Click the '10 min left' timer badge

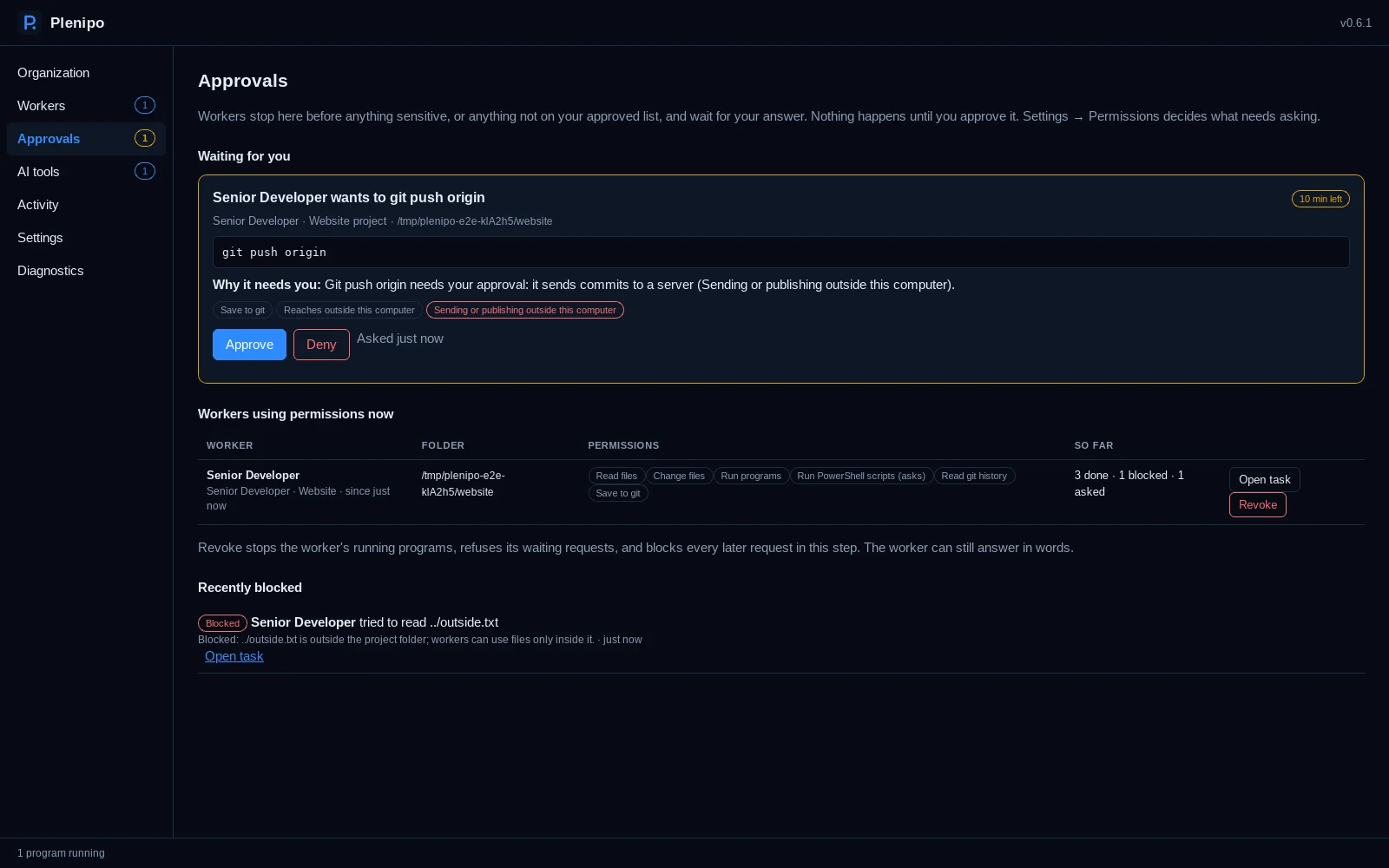coord(1320,199)
